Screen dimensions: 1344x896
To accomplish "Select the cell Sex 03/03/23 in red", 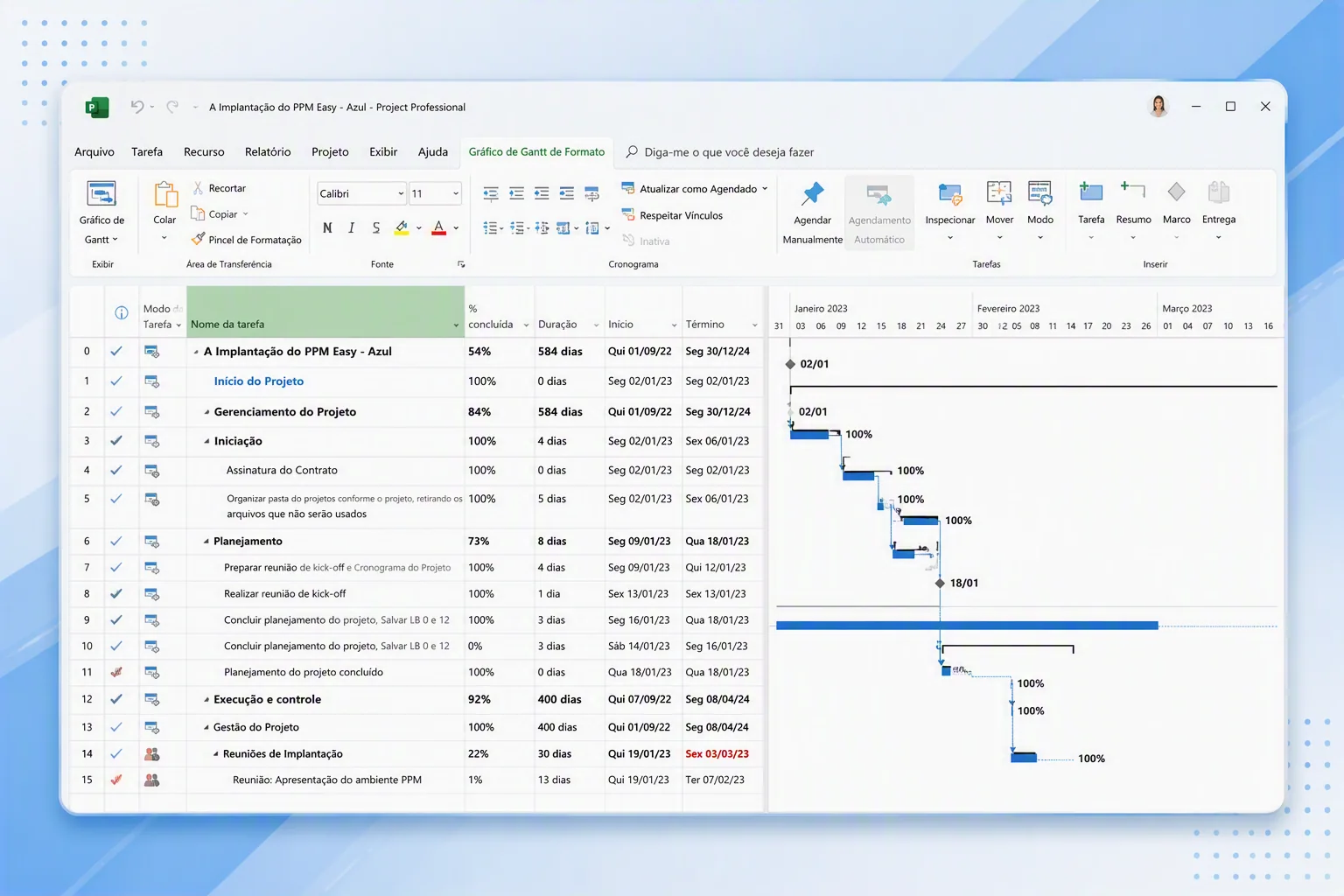I will tap(717, 754).
